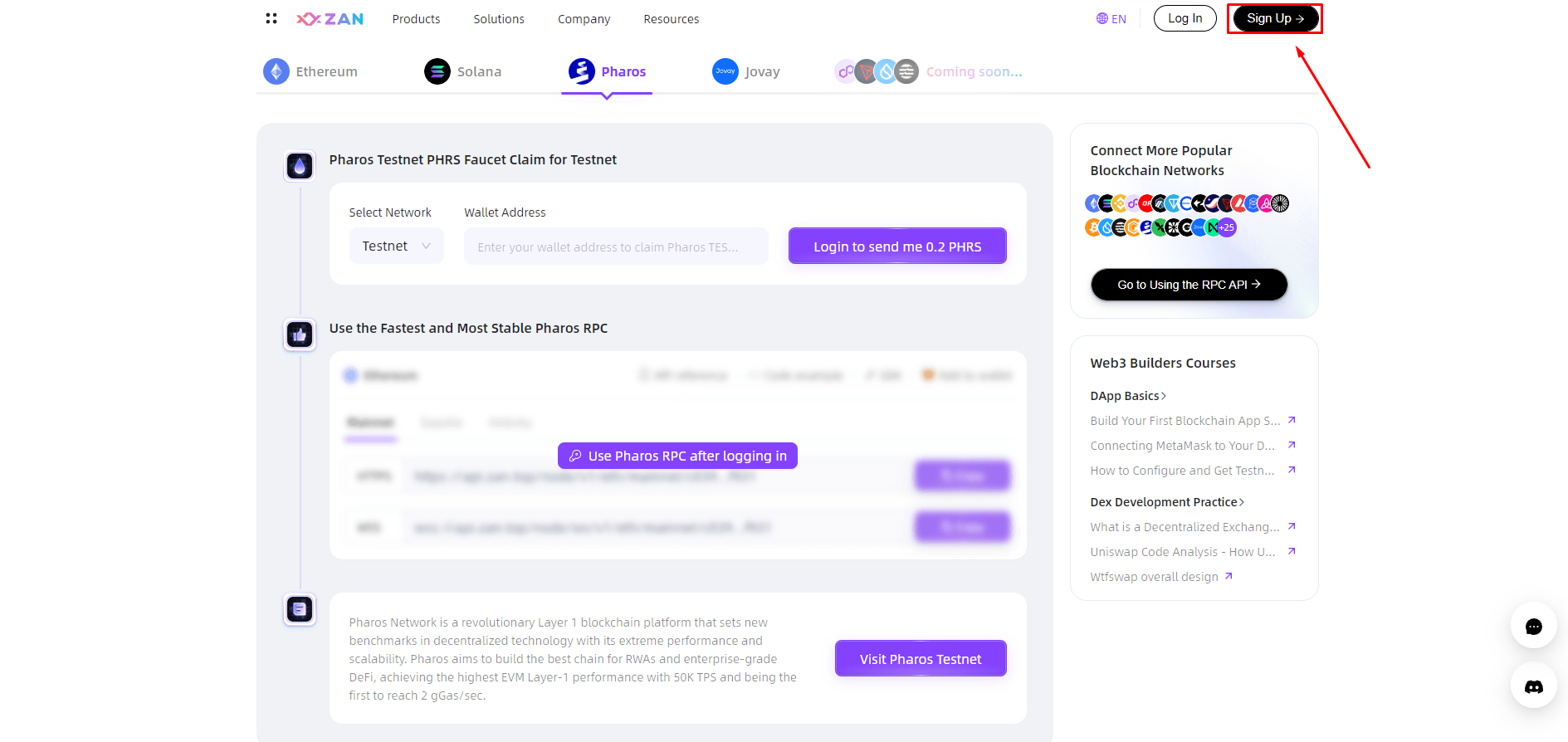Click the thumbs-up RPC step icon
The height and width of the screenshot is (742, 1568).
300,334
